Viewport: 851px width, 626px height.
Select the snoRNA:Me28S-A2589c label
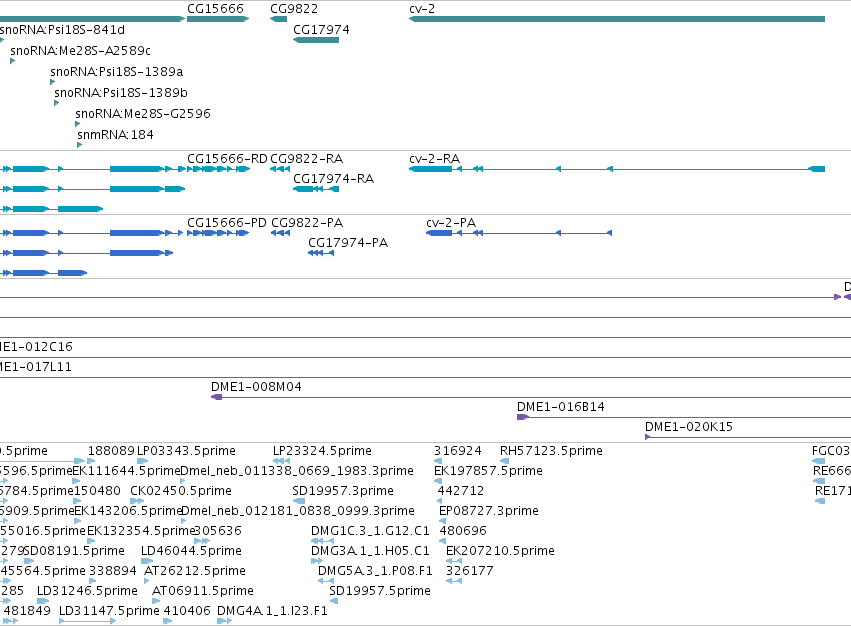80,50
